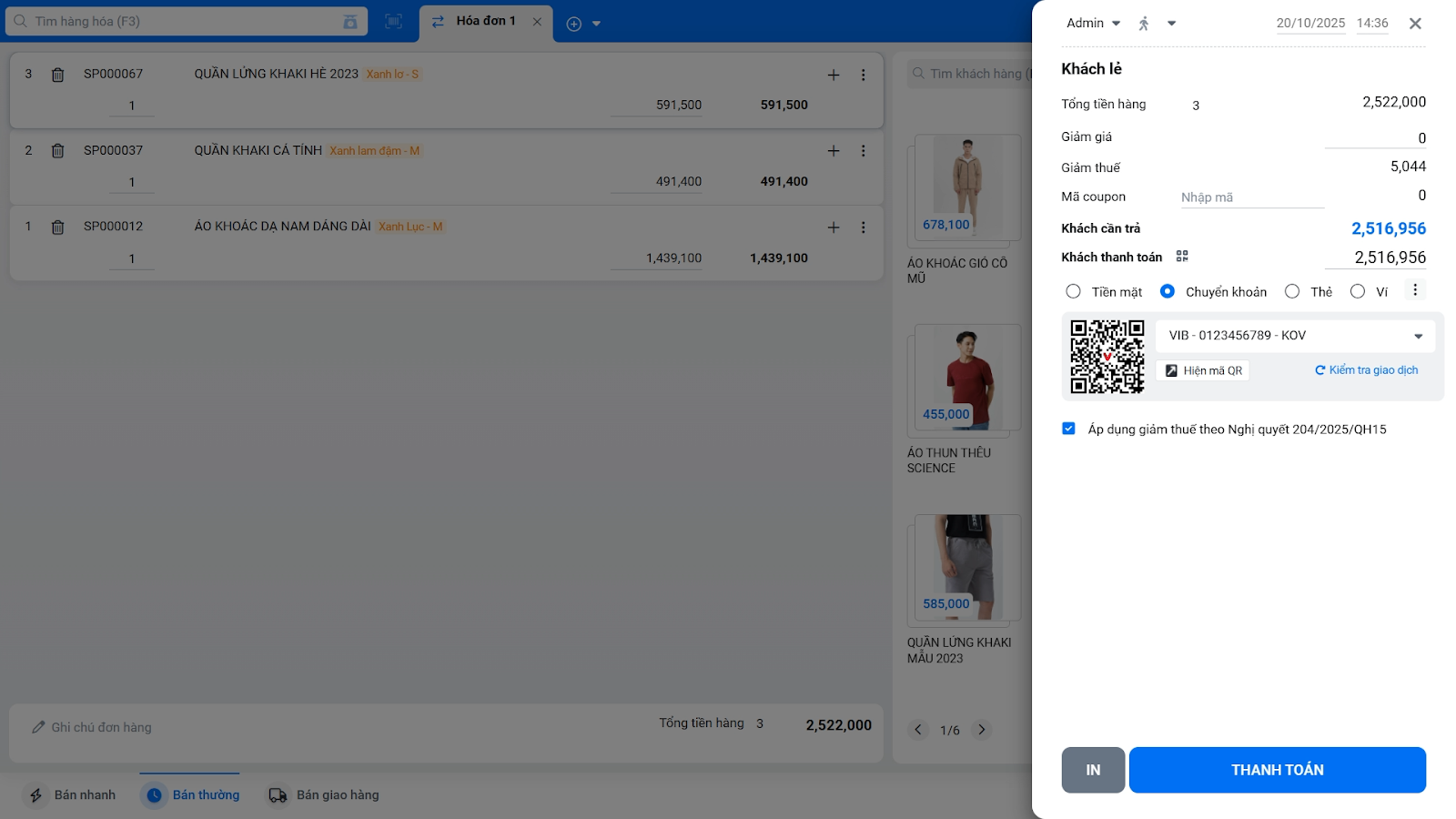Click the plus icon on the QUẦN KHAKI CÁ TÍNH row
1456x819 pixels.
[x=834, y=151]
